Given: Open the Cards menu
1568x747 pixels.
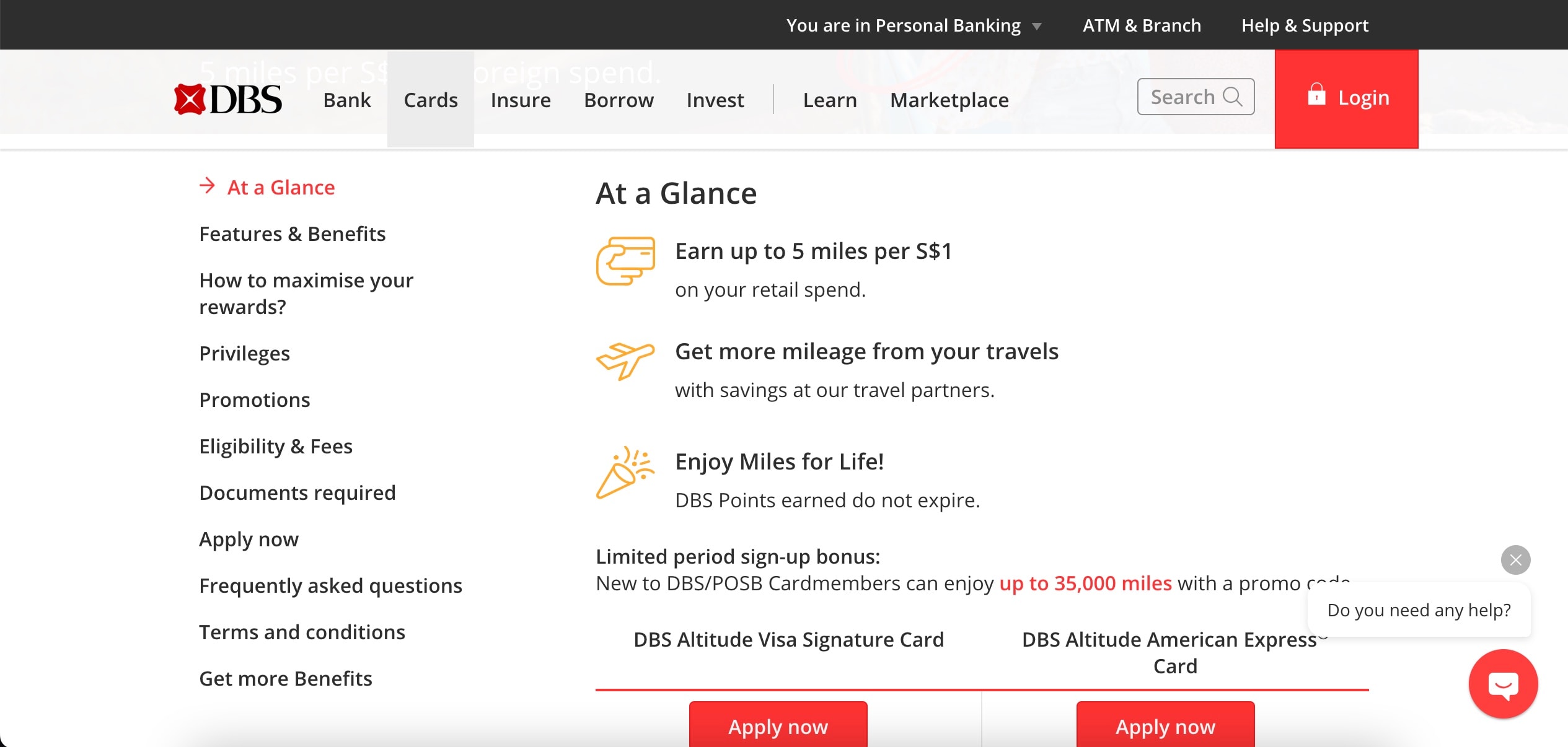Looking at the screenshot, I should coord(431,100).
